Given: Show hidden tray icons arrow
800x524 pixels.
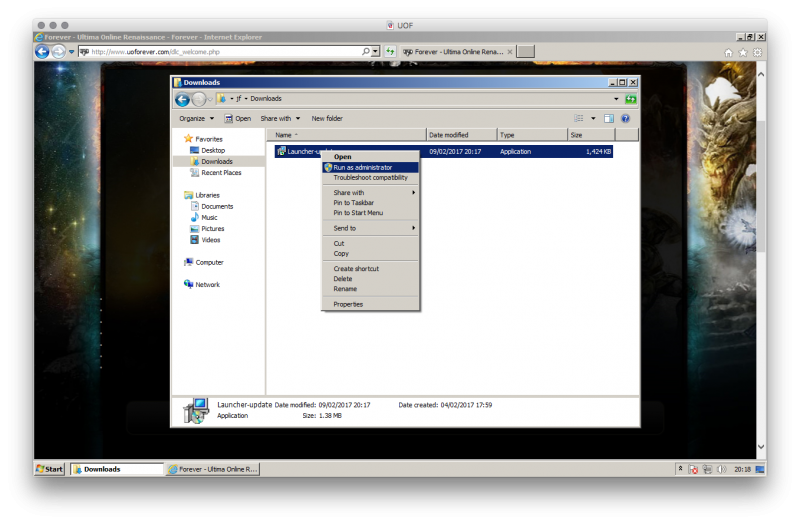Looking at the screenshot, I should coord(680,468).
